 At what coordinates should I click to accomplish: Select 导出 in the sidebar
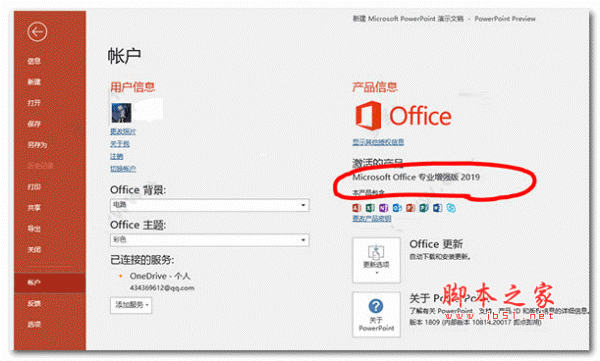point(34,229)
